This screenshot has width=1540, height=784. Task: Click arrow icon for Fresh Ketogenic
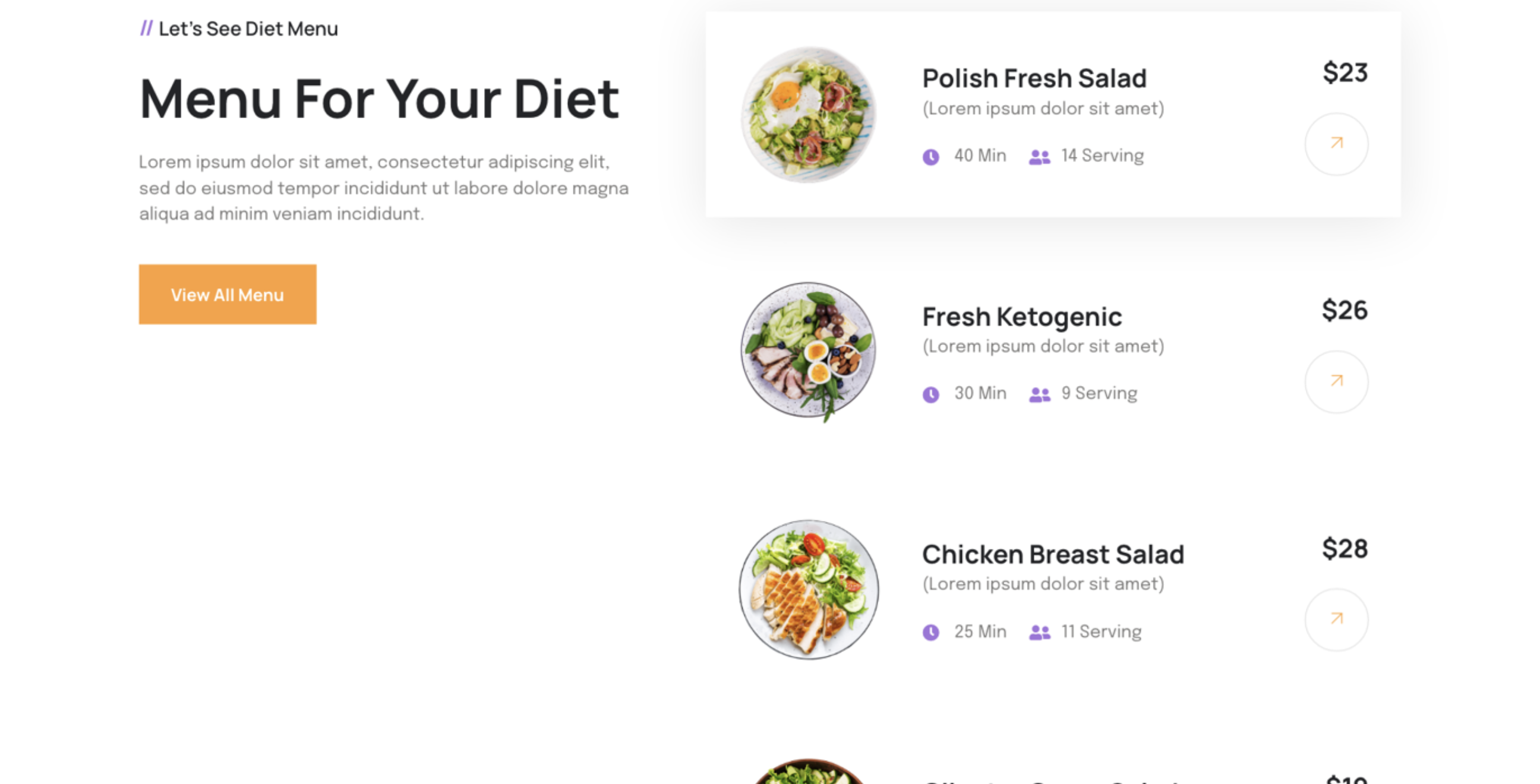pos(1336,382)
